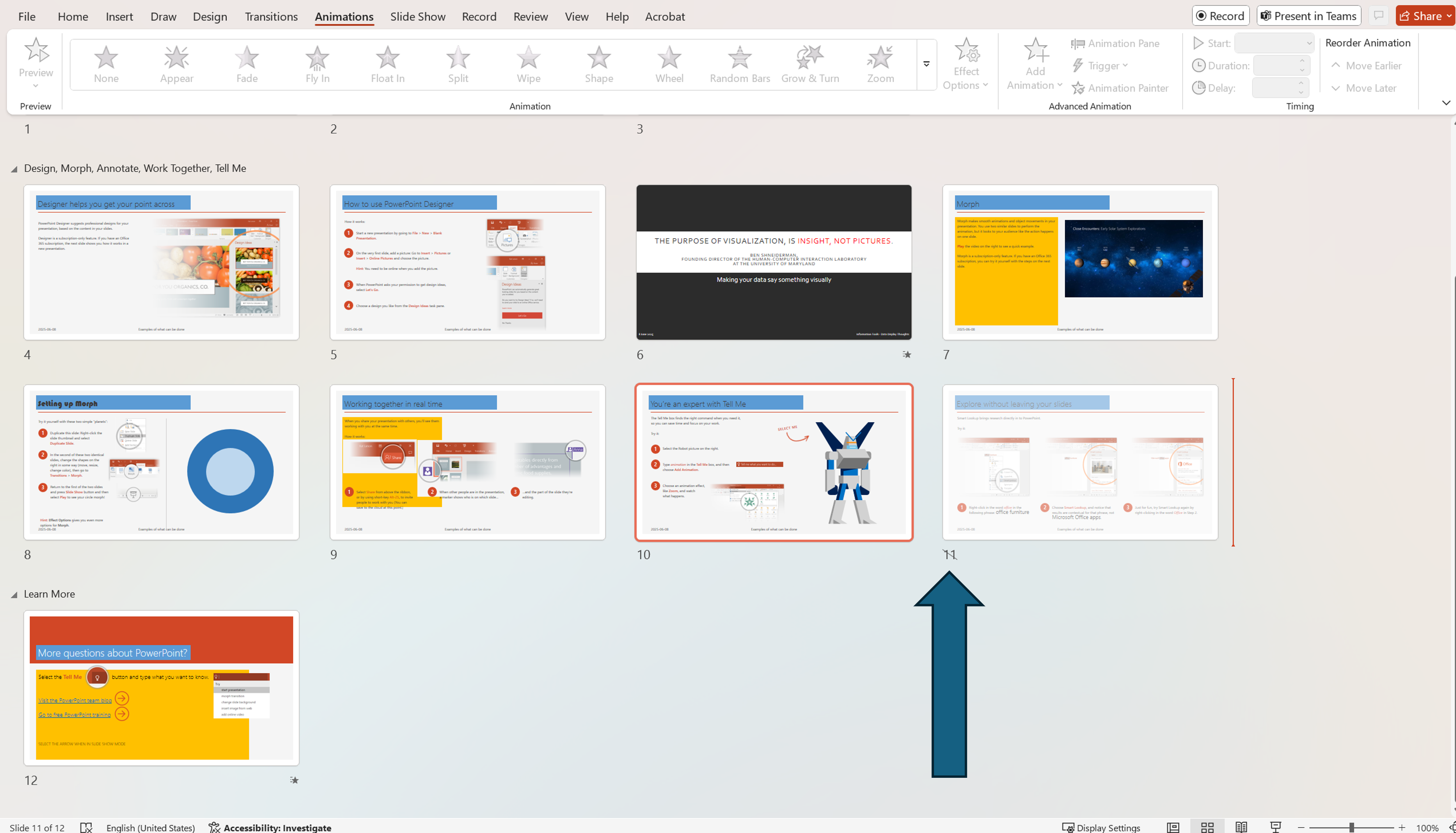
Task: Select slide 6 visualization quote thumbnail
Action: [773, 262]
